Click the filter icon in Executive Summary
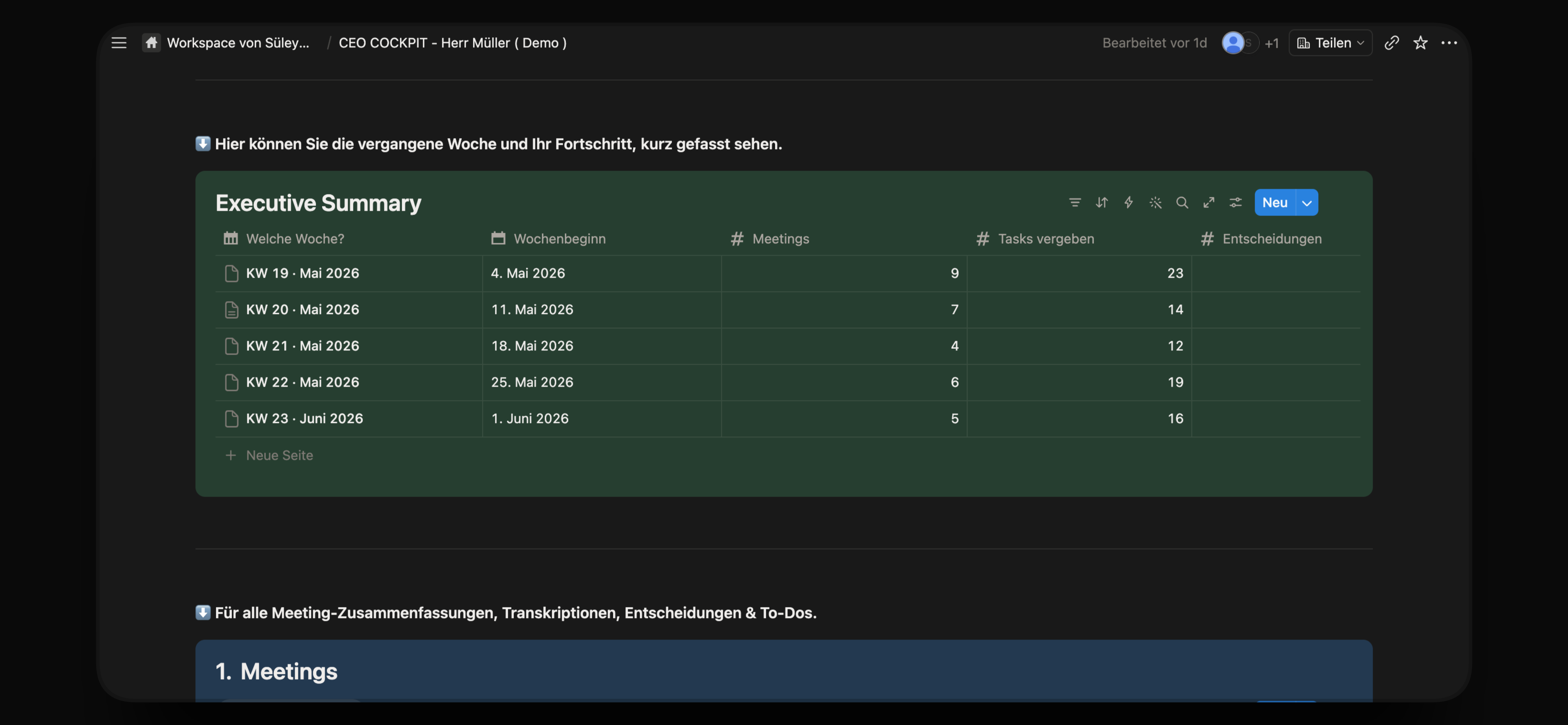This screenshot has height=725, width=1568. tap(1075, 203)
